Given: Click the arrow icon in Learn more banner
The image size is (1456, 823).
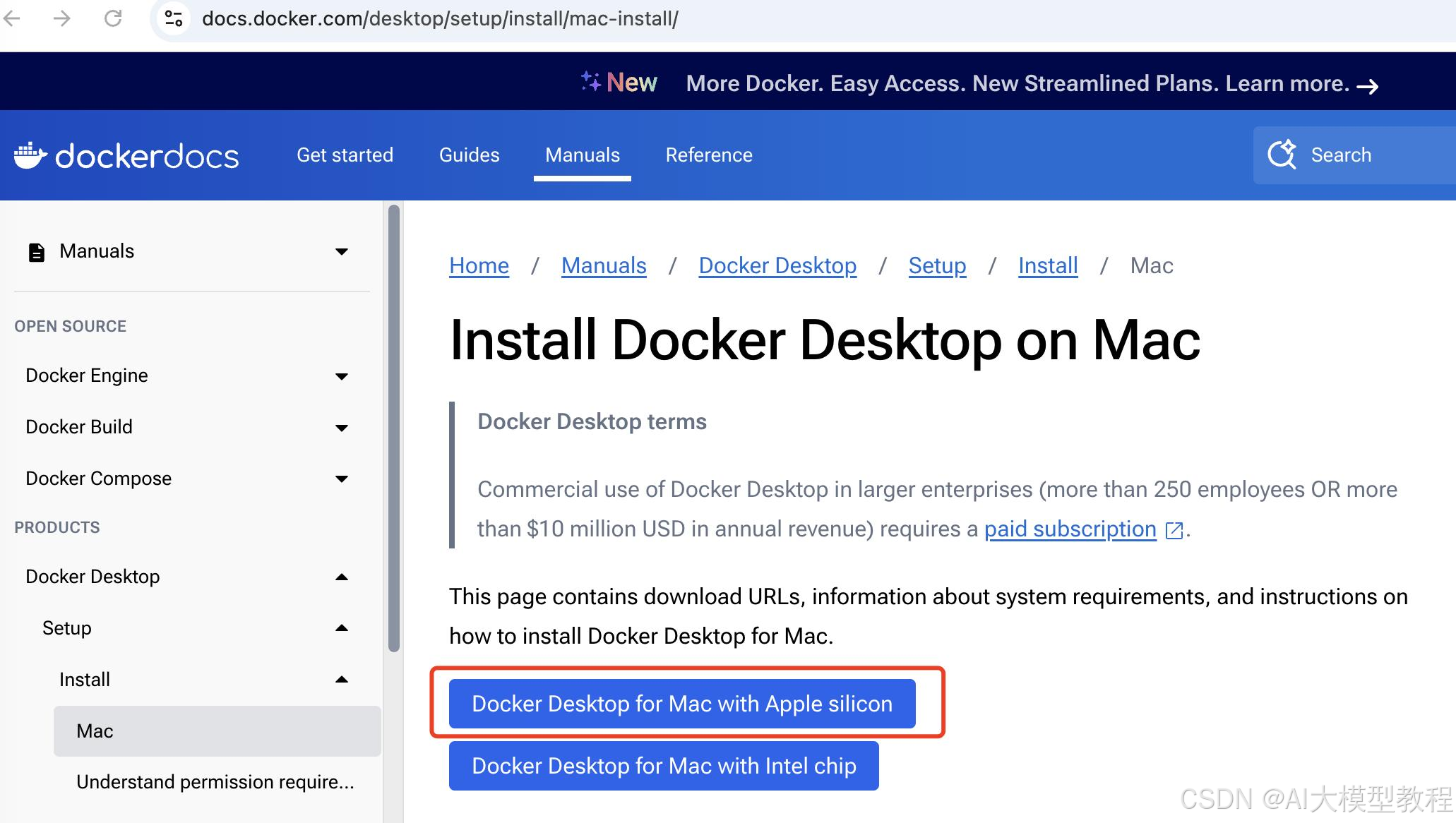Looking at the screenshot, I should coord(1368,86).
